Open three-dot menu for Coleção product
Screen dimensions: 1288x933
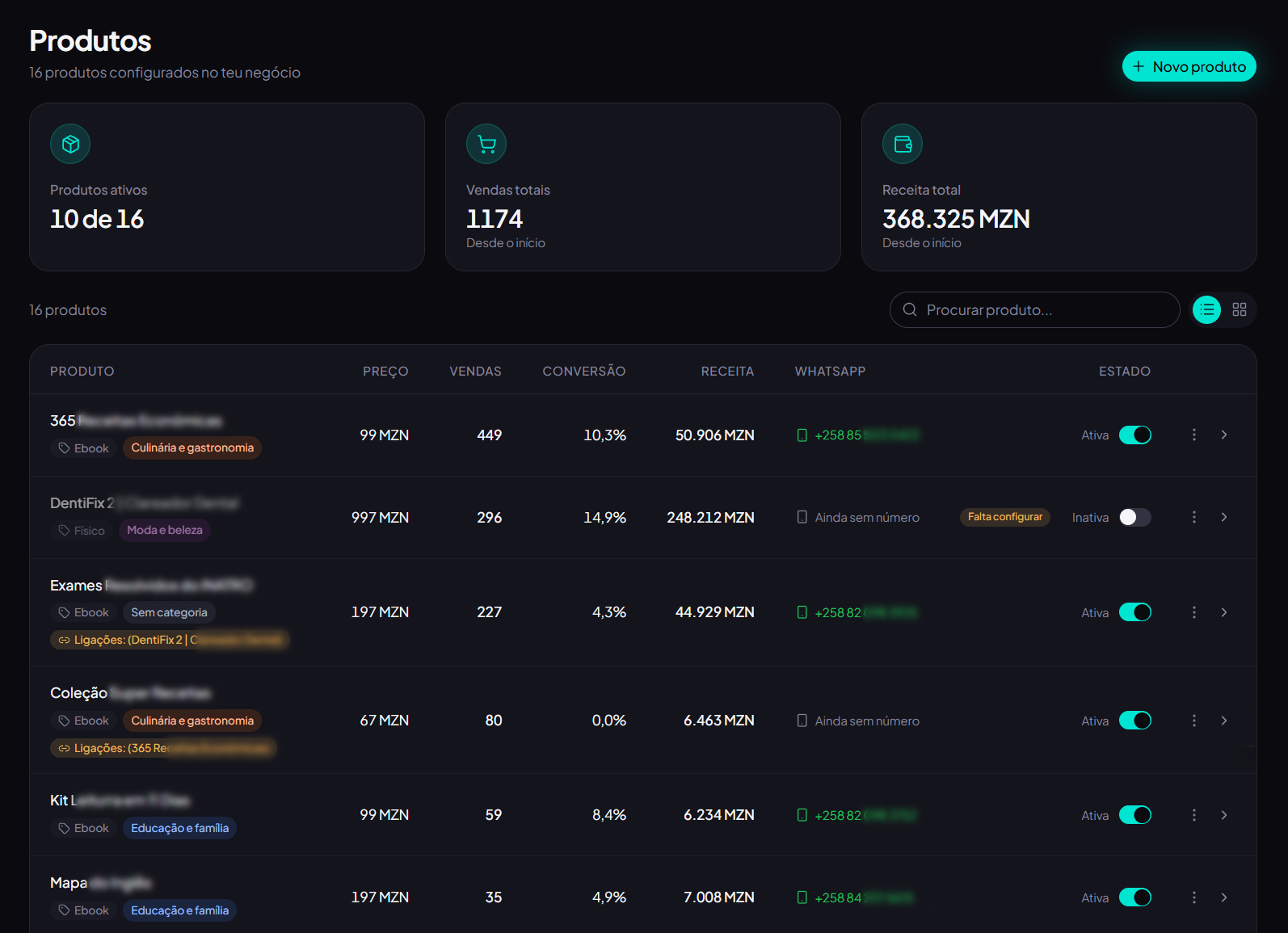point(1194,721)
